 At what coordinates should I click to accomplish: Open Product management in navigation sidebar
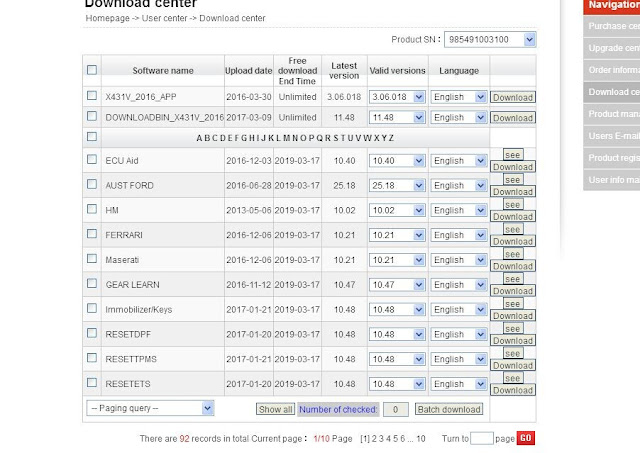pyautogui.click(x=612, y=114)
